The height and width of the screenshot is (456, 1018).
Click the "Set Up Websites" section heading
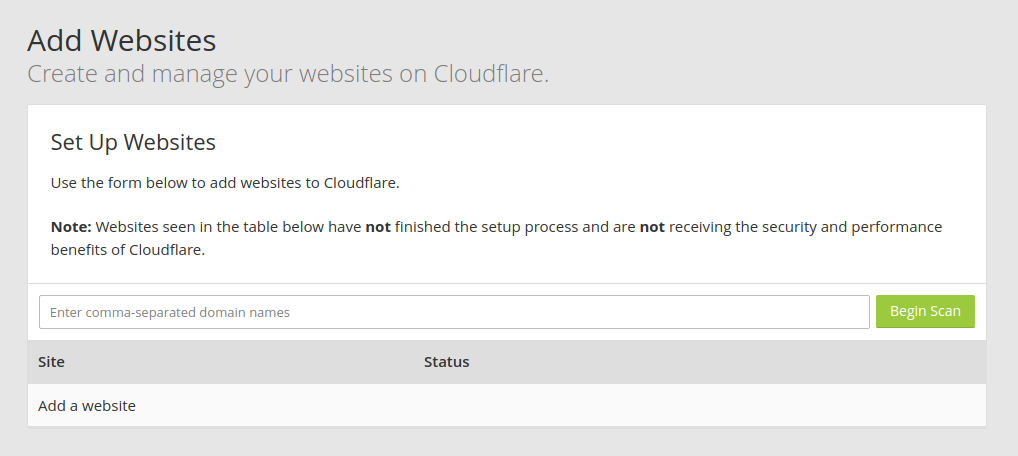[x=133, y=143]
